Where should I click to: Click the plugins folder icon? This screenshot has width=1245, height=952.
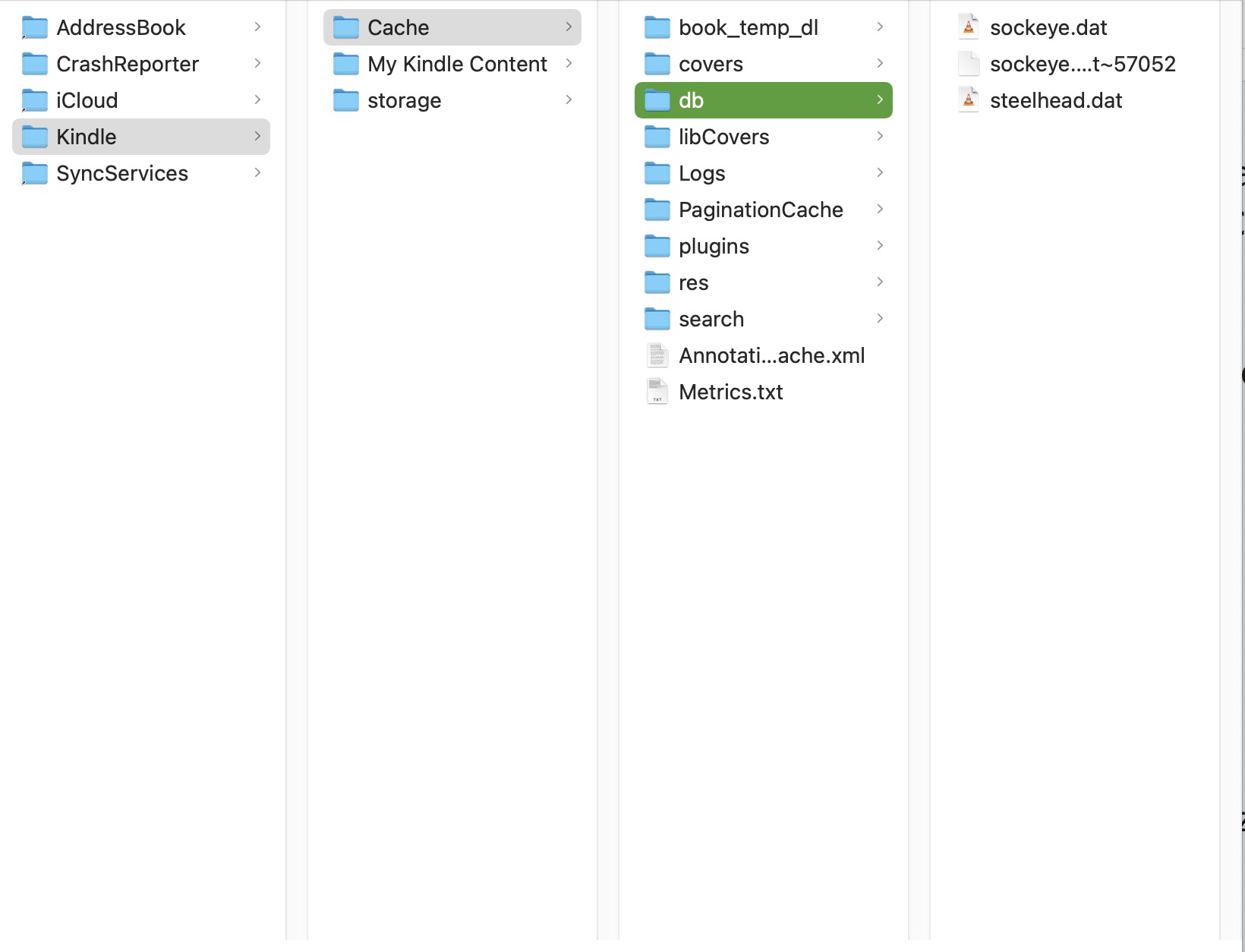tap(657, 247)
